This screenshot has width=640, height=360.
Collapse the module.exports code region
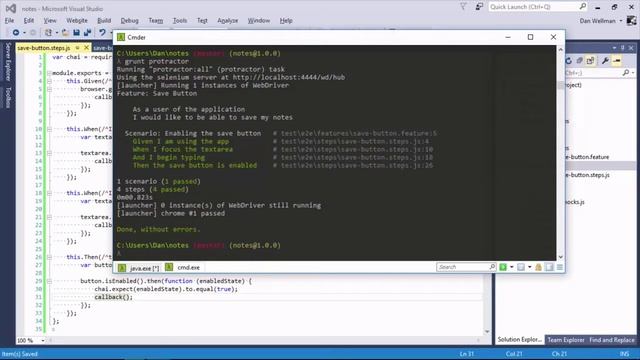coord(49,73)
